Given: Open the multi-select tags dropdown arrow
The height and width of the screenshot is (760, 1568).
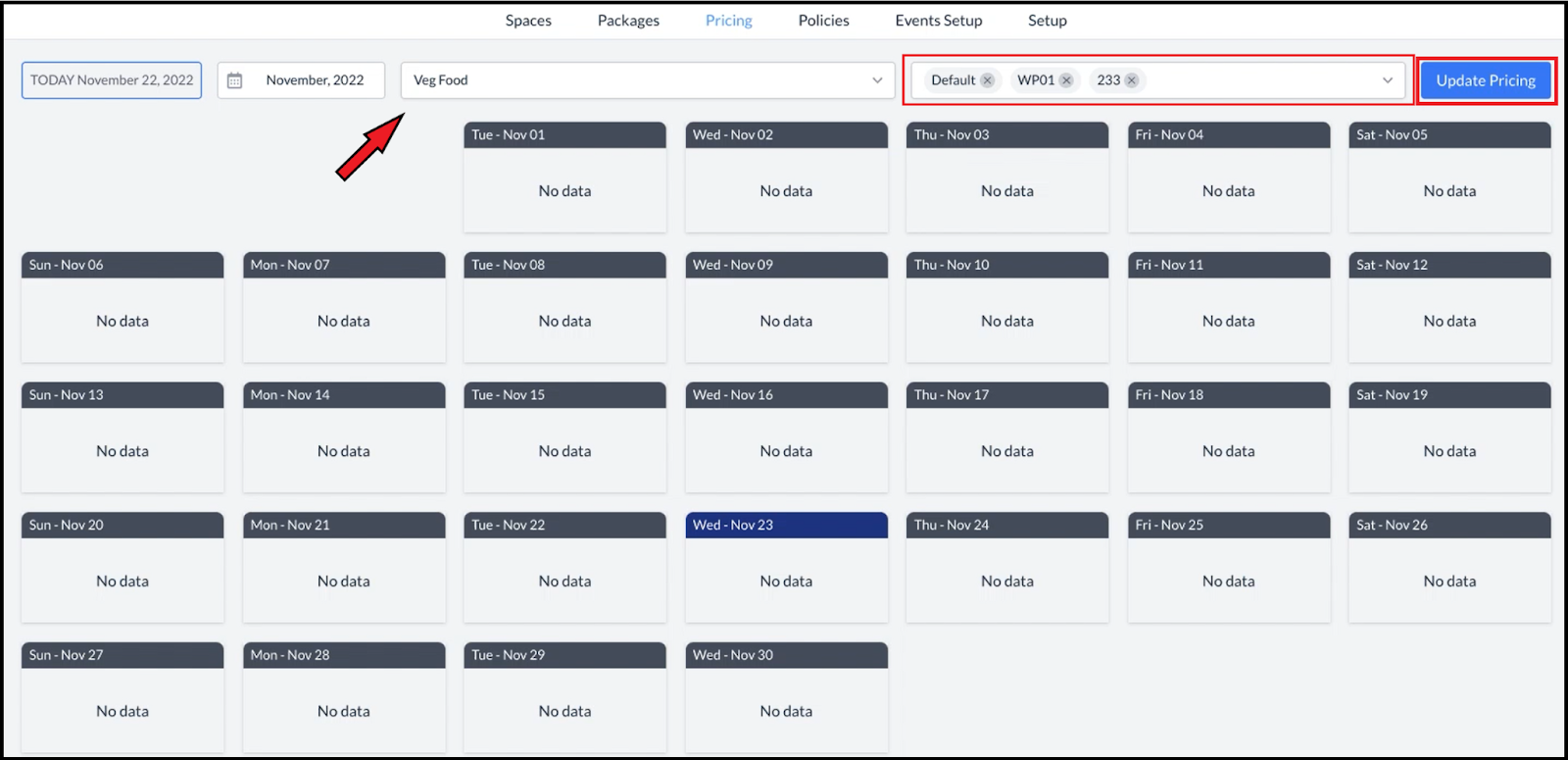Looking at the screenshot, I should coord(1387,80).
